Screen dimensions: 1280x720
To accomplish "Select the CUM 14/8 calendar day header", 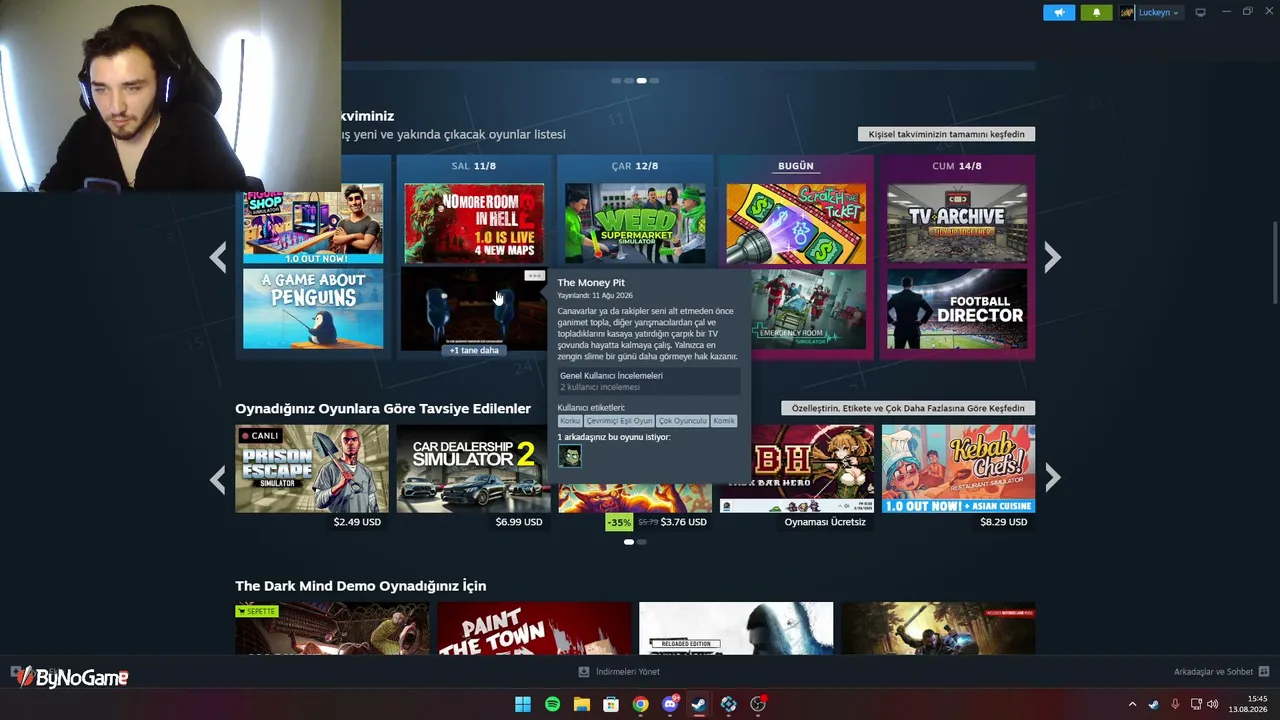I will click(957, 166).
